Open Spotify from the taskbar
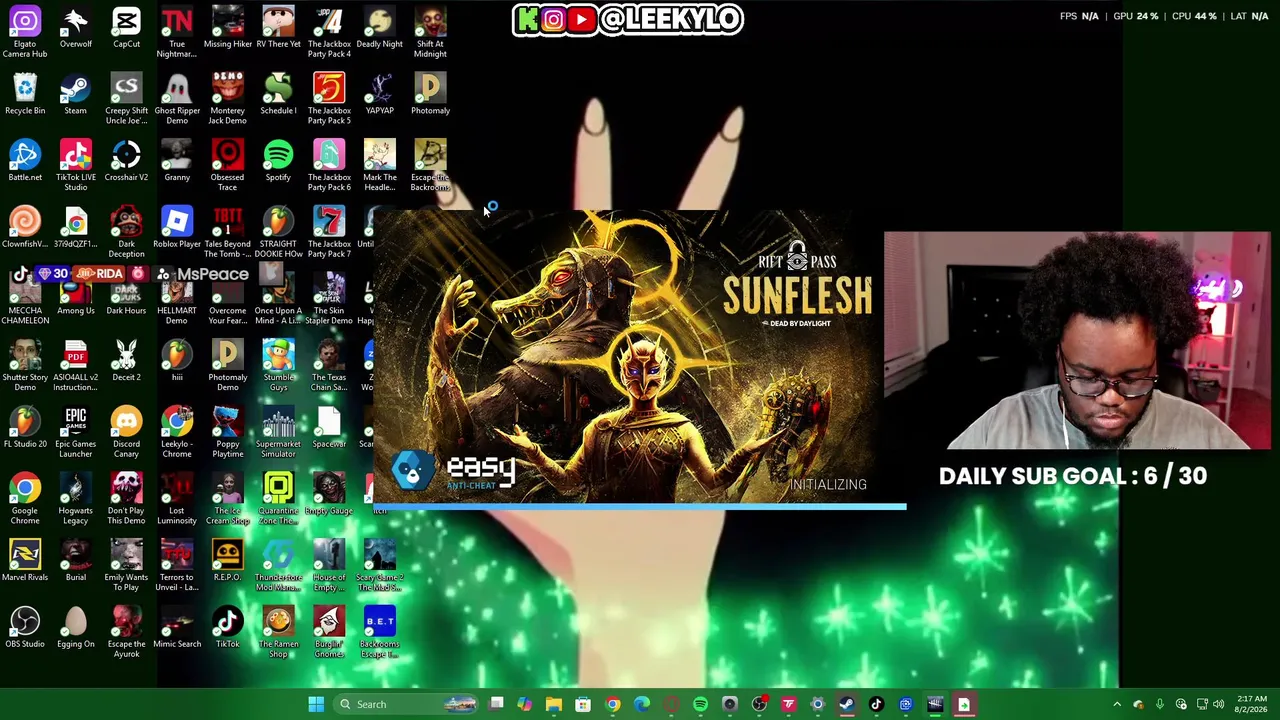Viewport: 1280px width, 720px height. tap(700, 704)
